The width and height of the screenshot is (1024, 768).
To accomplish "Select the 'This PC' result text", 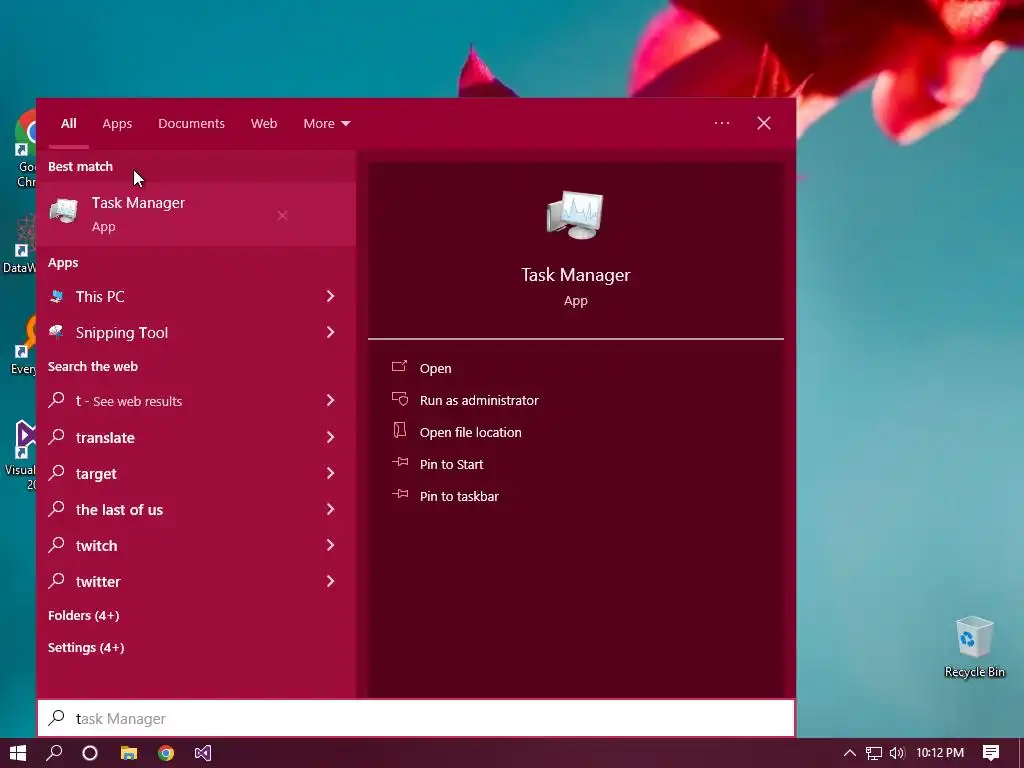I will [x=100, y=296].
